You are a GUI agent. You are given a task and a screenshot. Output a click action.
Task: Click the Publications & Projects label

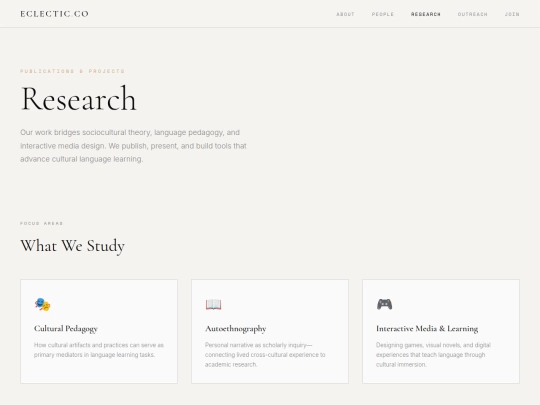[72, 71]
